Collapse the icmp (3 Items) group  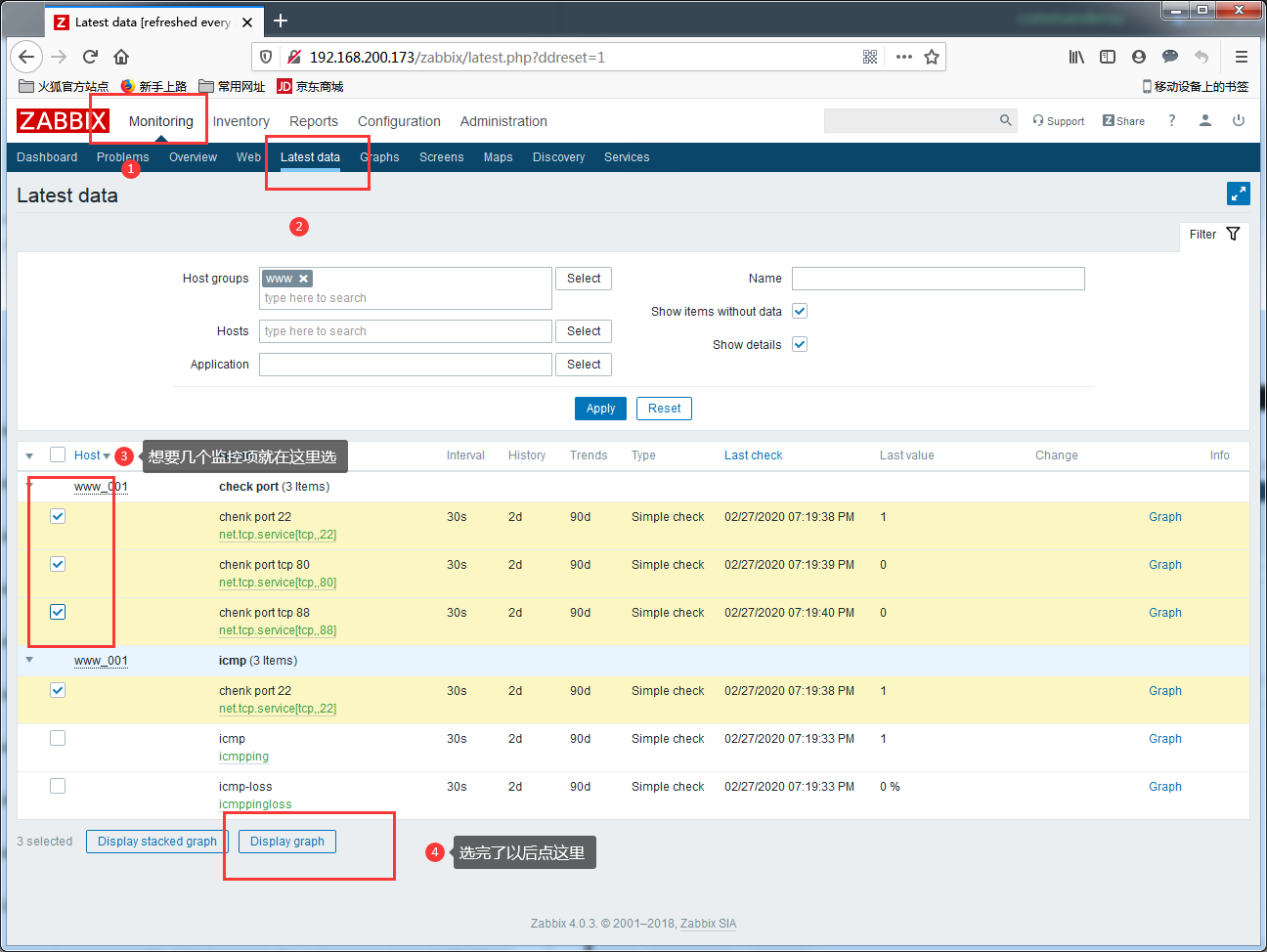click(x=29, y=660)
